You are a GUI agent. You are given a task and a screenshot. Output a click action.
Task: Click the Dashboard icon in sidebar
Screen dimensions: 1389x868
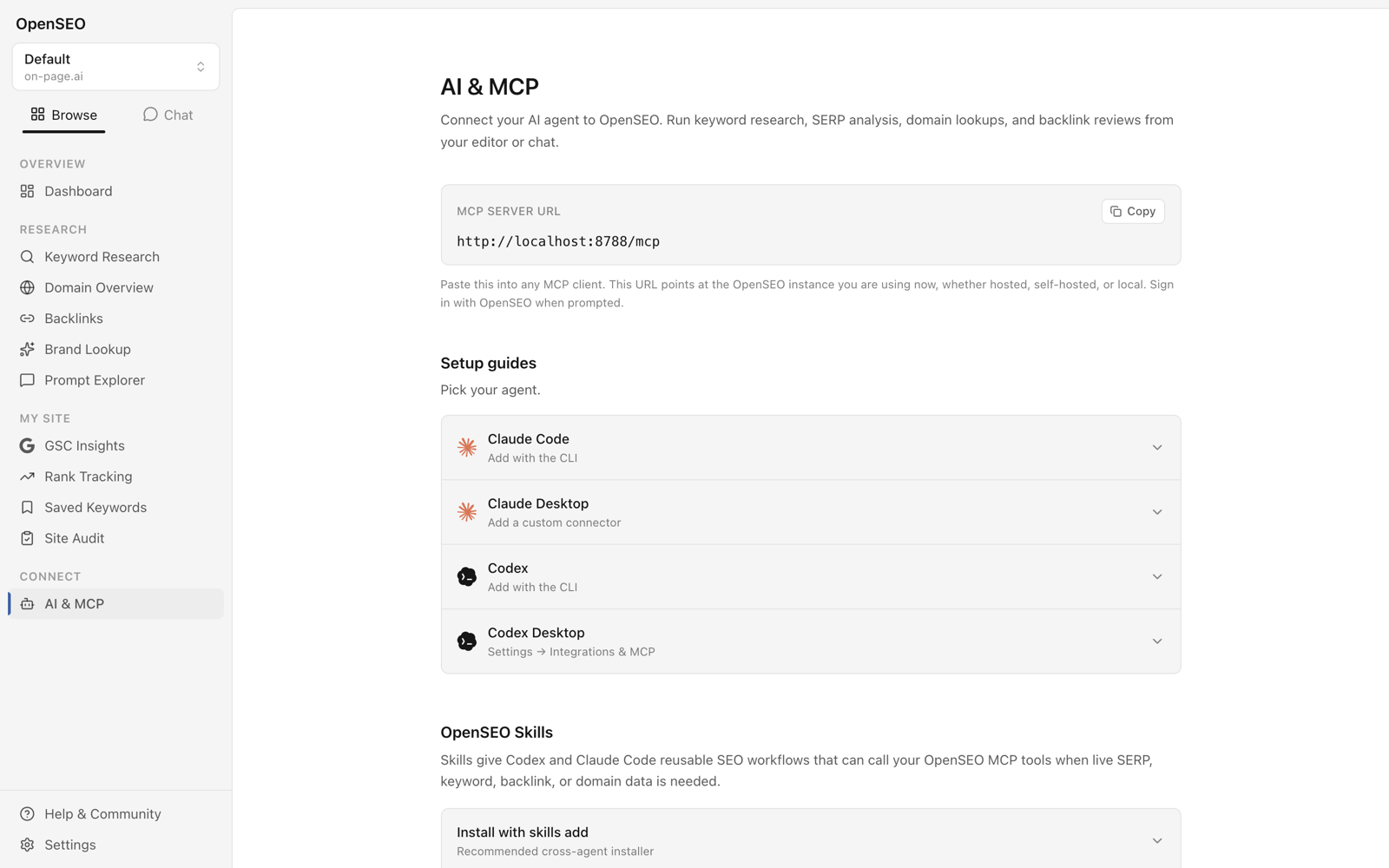27,191
